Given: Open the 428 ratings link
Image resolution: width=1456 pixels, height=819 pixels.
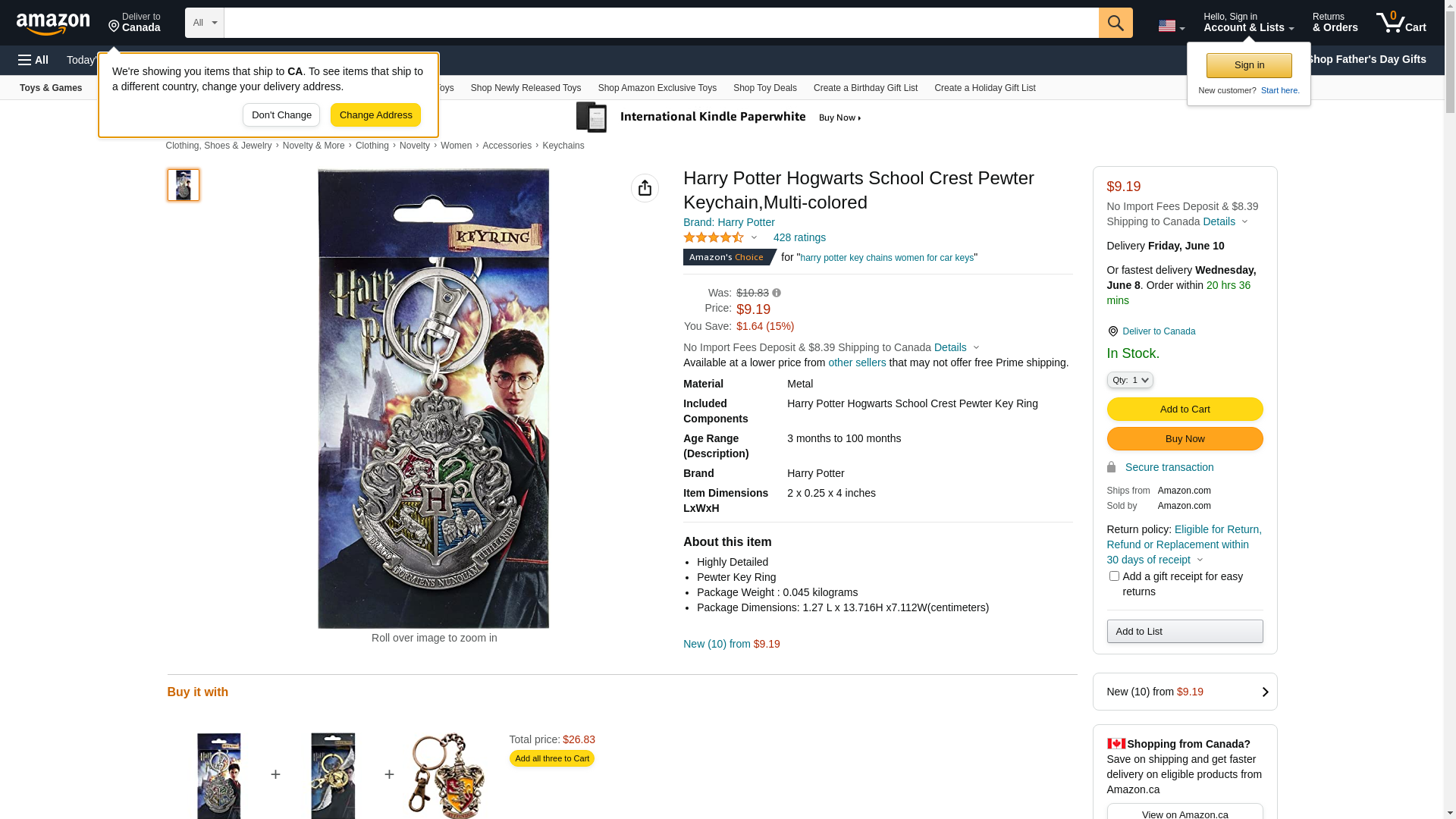Looking at the screenshot, I should (799, 238).
